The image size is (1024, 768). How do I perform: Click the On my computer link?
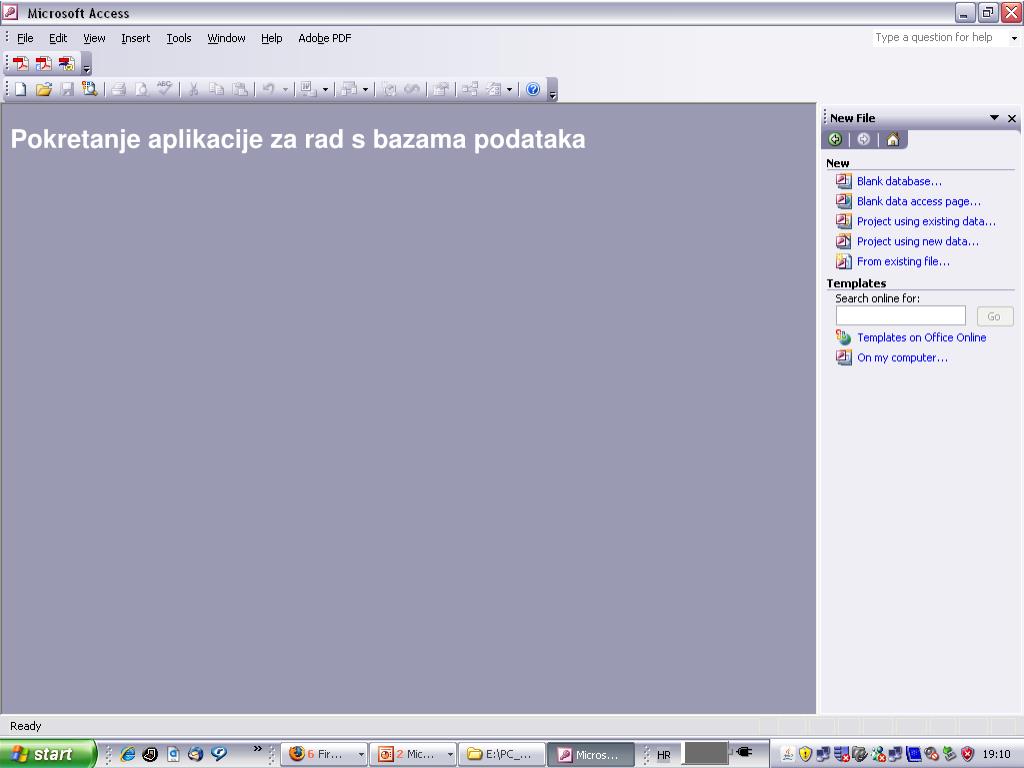(x=902, y=358)
